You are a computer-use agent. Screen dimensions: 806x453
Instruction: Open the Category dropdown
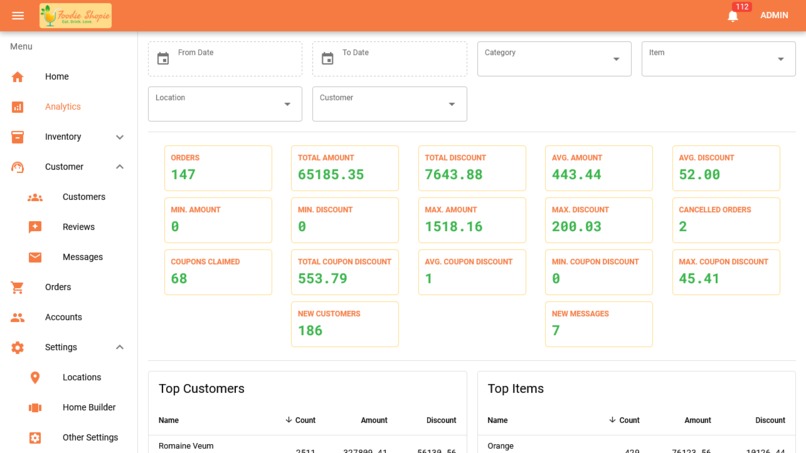click(554, 59)
